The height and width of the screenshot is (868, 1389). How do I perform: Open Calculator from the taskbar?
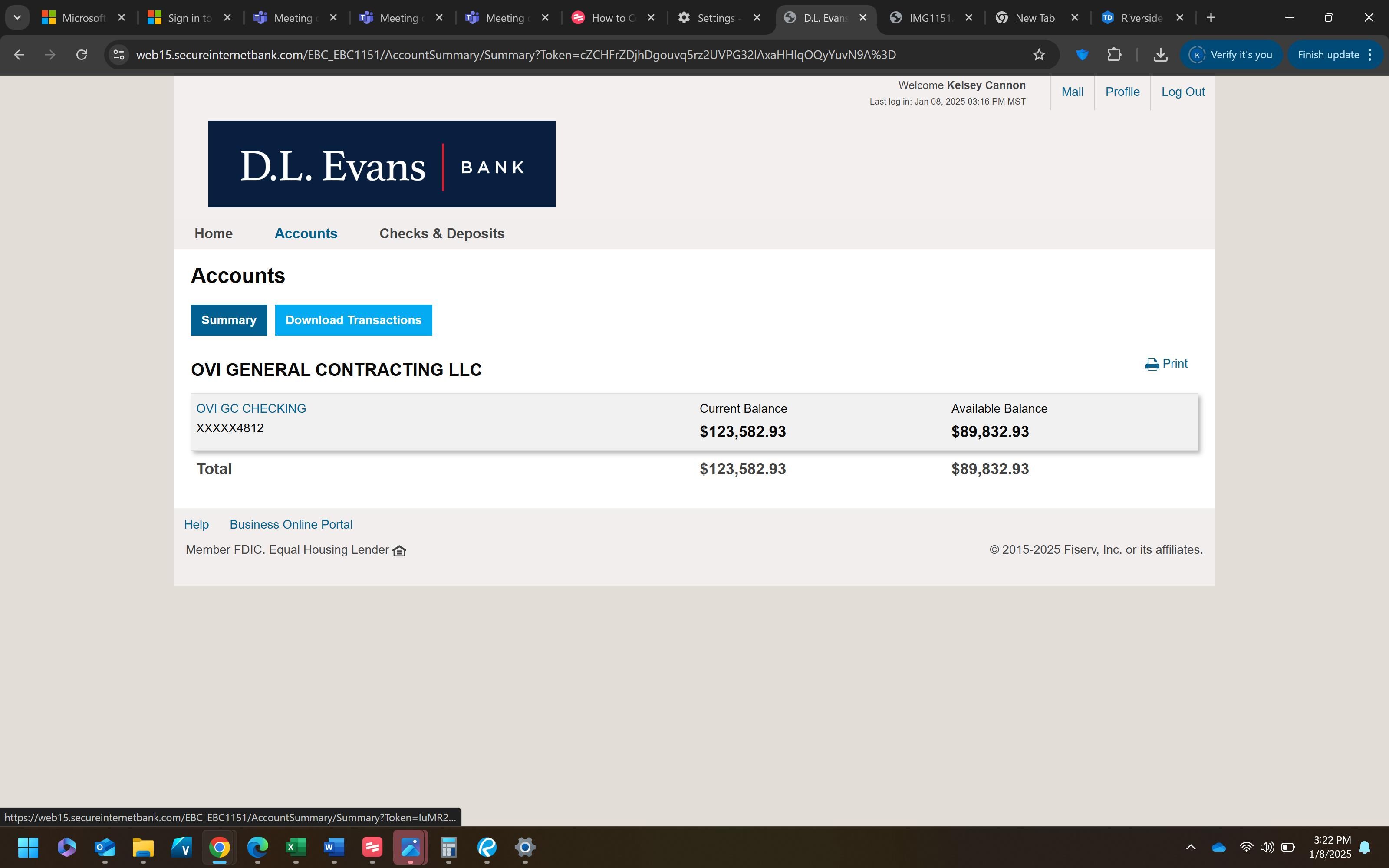click(x=448, y=847)
